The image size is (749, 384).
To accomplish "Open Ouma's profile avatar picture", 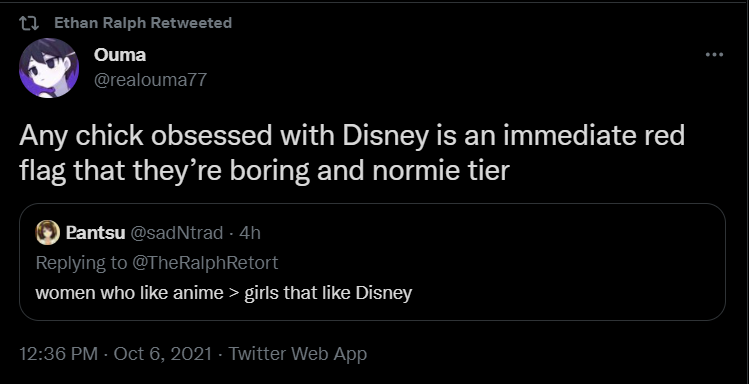I will (x=49, y=68).
